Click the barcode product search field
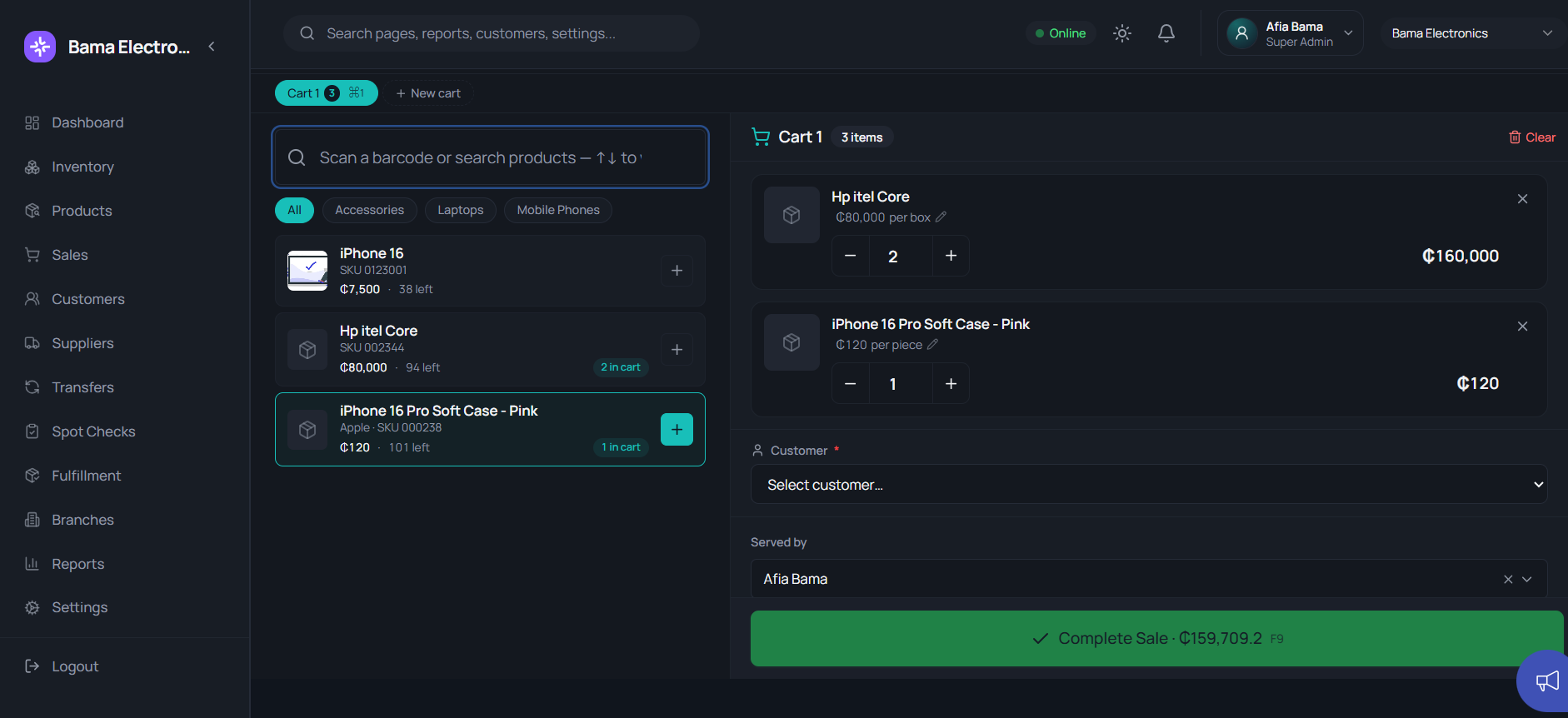Screen dimensions: 1568x718 [491, 157]
